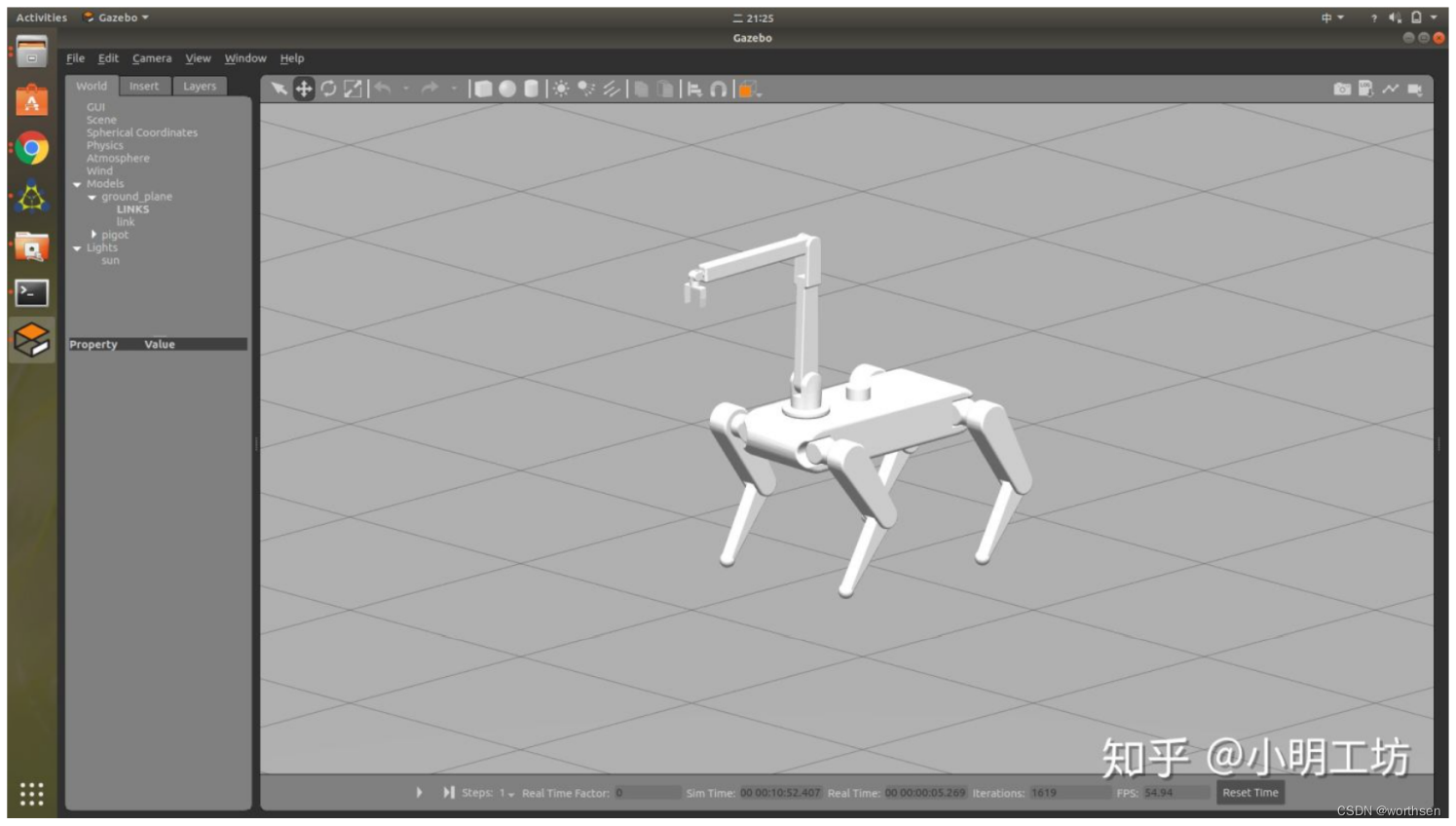1456x826 pixels.
Task: Open the plot graph tool
Action: point(1390,89)
